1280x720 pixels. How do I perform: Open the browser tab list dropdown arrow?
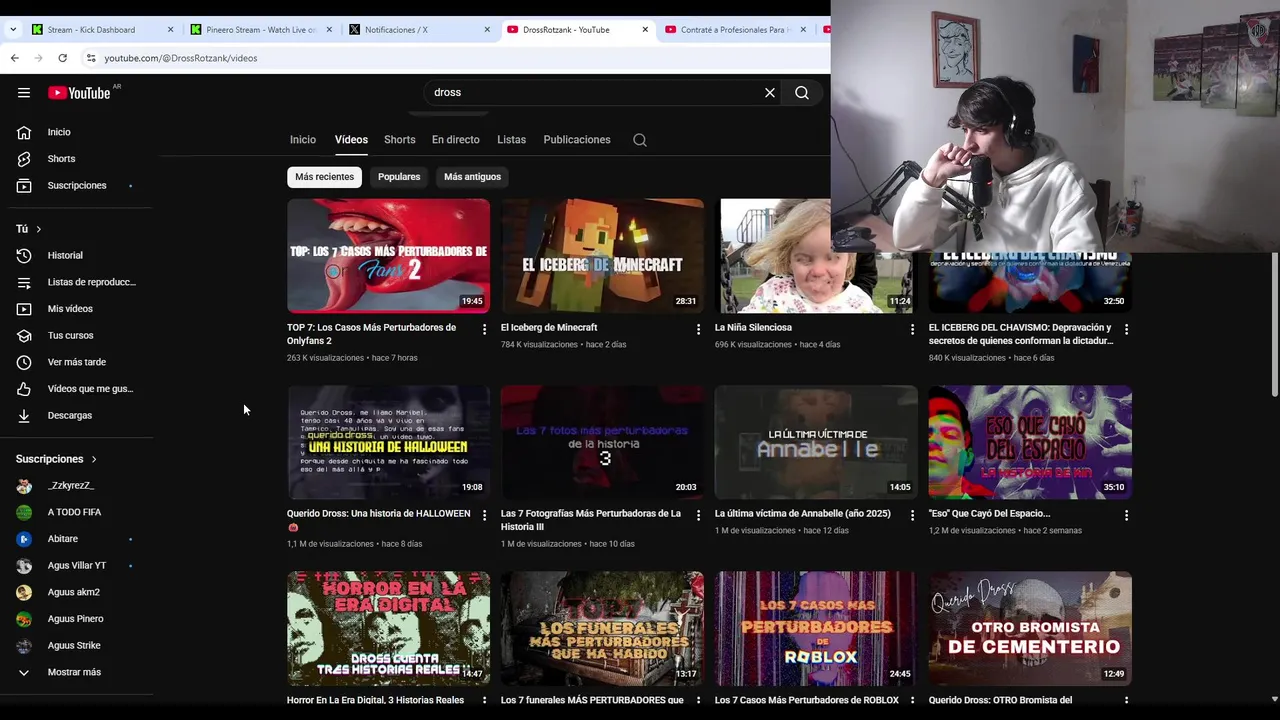click(13, 30)
